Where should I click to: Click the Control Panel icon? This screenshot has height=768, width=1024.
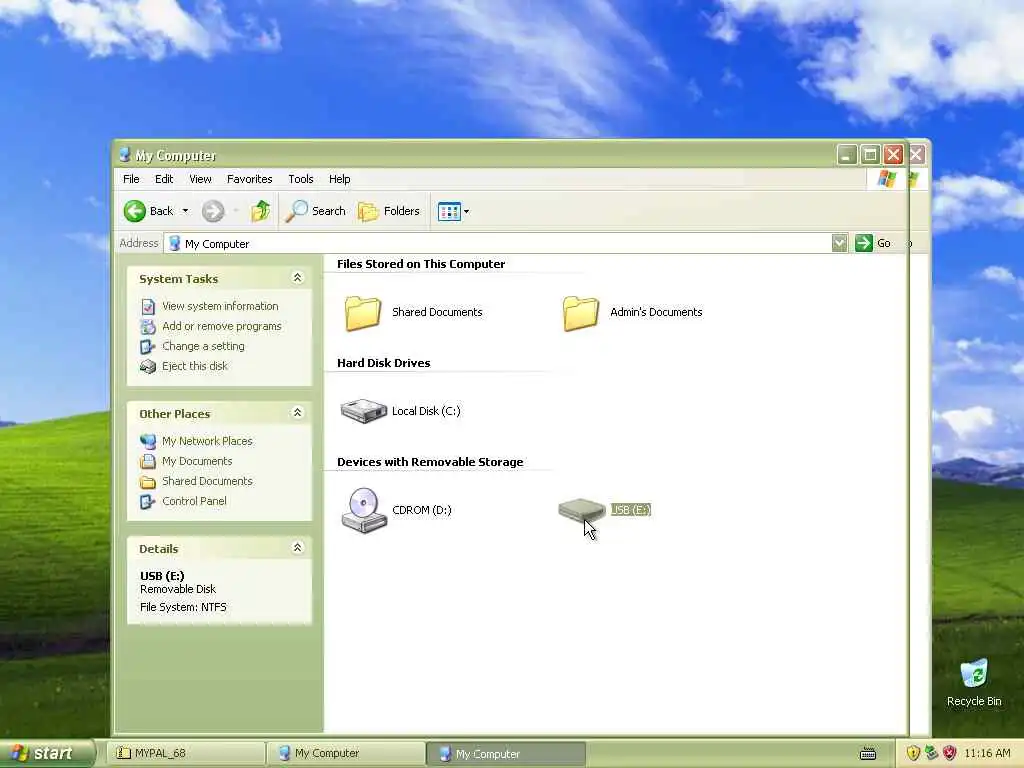pyautogui.click(x=148, y=501)
